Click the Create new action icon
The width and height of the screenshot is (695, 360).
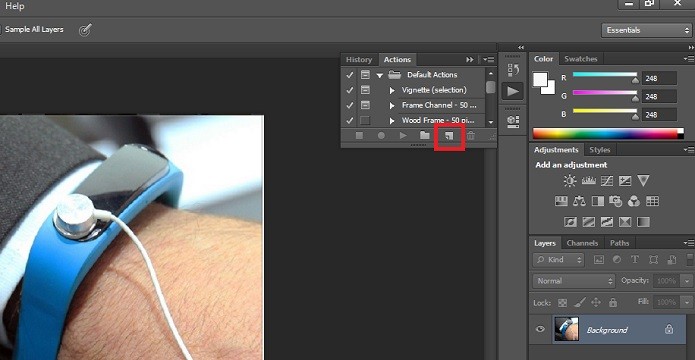tap(449, 136)
